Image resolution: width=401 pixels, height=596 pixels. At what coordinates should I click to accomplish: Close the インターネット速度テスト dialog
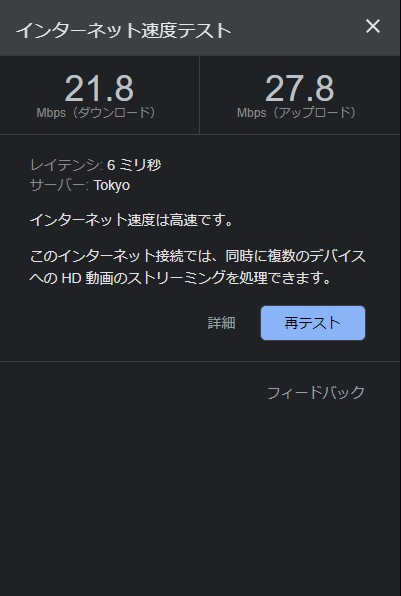click(372, 27)
